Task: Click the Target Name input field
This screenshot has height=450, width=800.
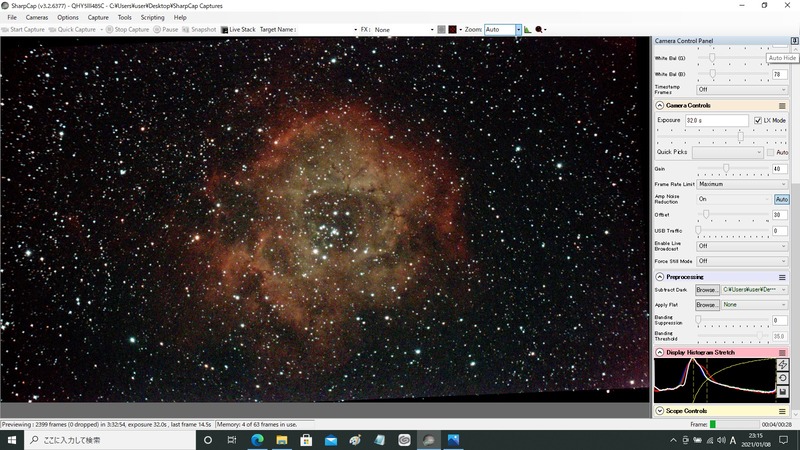Action: (324, 30)
